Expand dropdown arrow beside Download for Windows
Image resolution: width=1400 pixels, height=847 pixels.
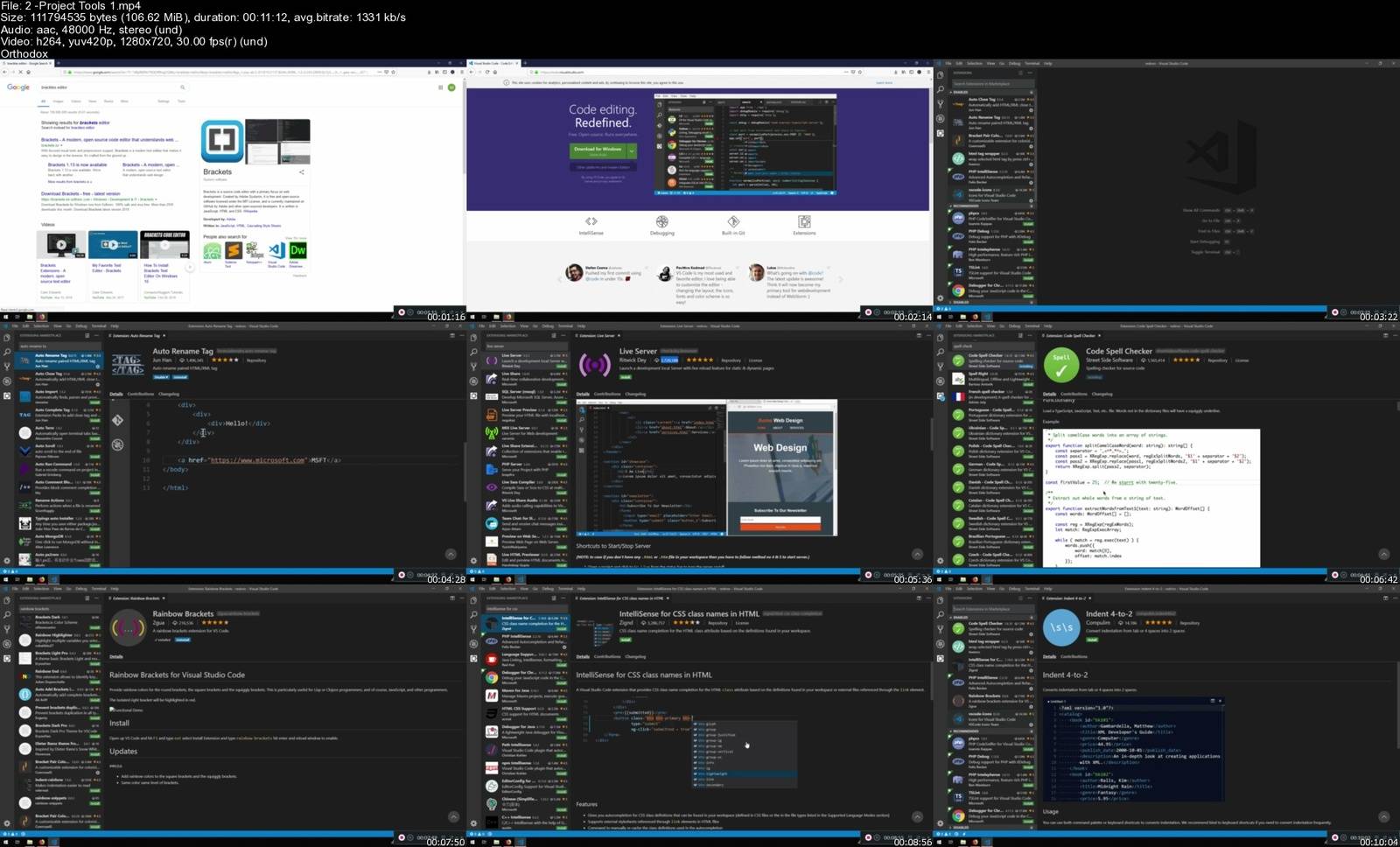tap(631, 150)
